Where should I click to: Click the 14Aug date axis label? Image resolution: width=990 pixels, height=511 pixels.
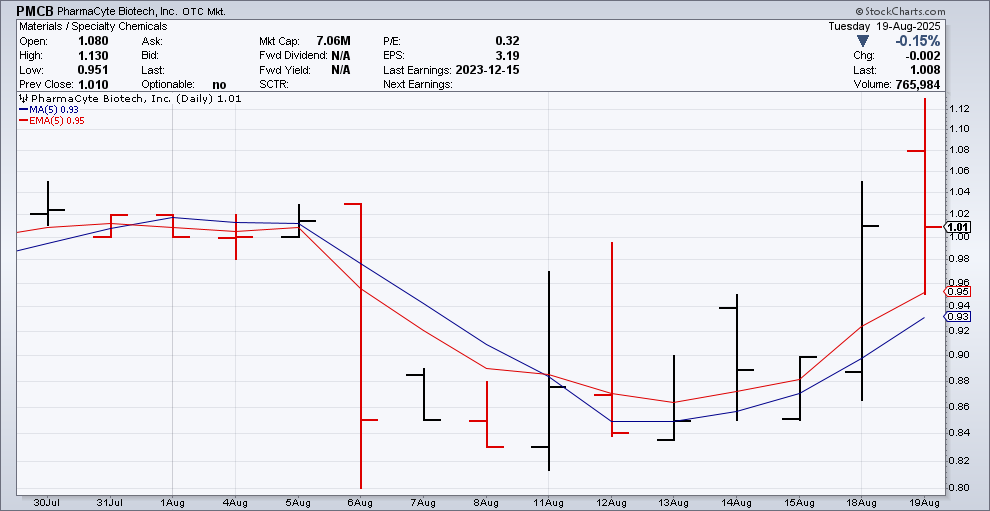(x=736, y=503)
